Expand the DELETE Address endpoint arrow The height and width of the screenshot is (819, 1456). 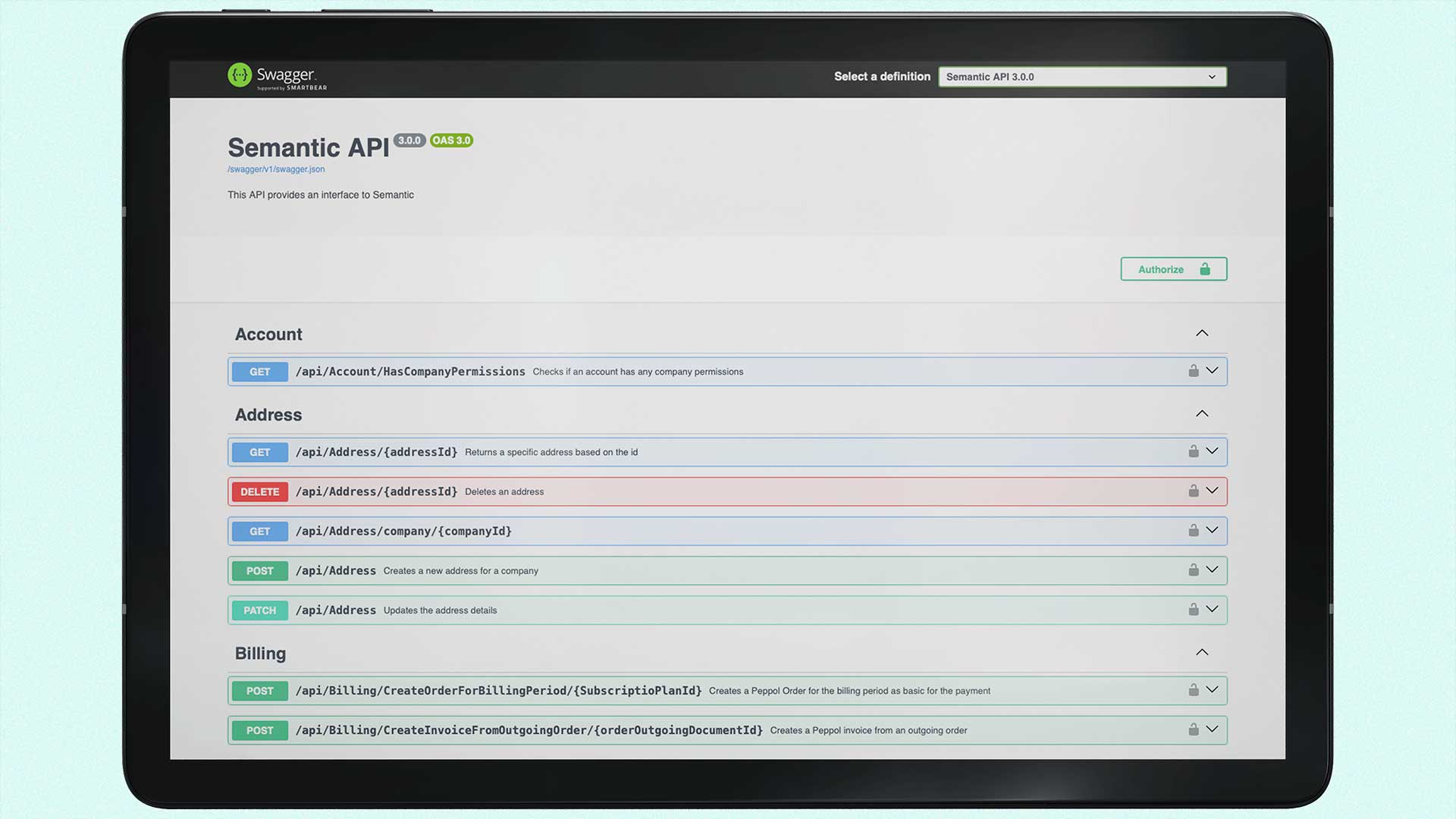(1212, 491)
